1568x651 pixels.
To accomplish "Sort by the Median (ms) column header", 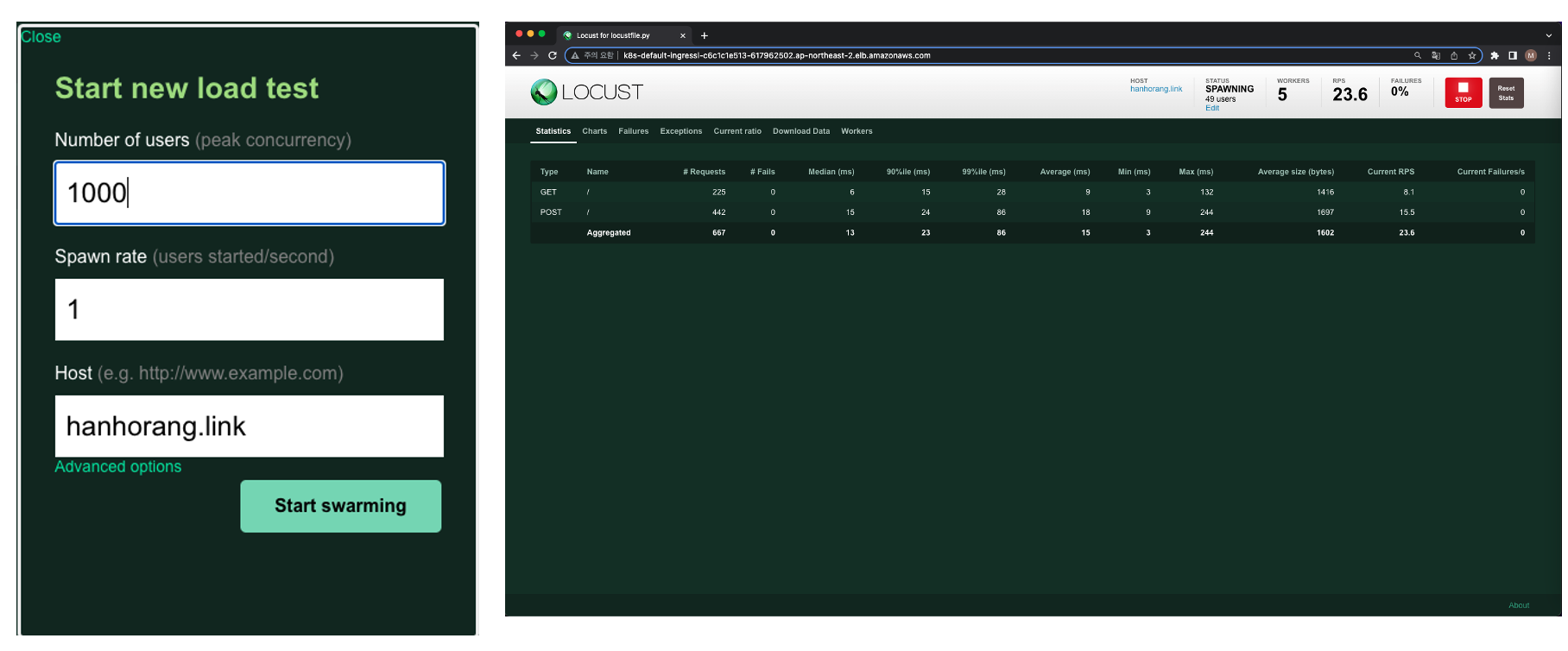I will point(831,172).
